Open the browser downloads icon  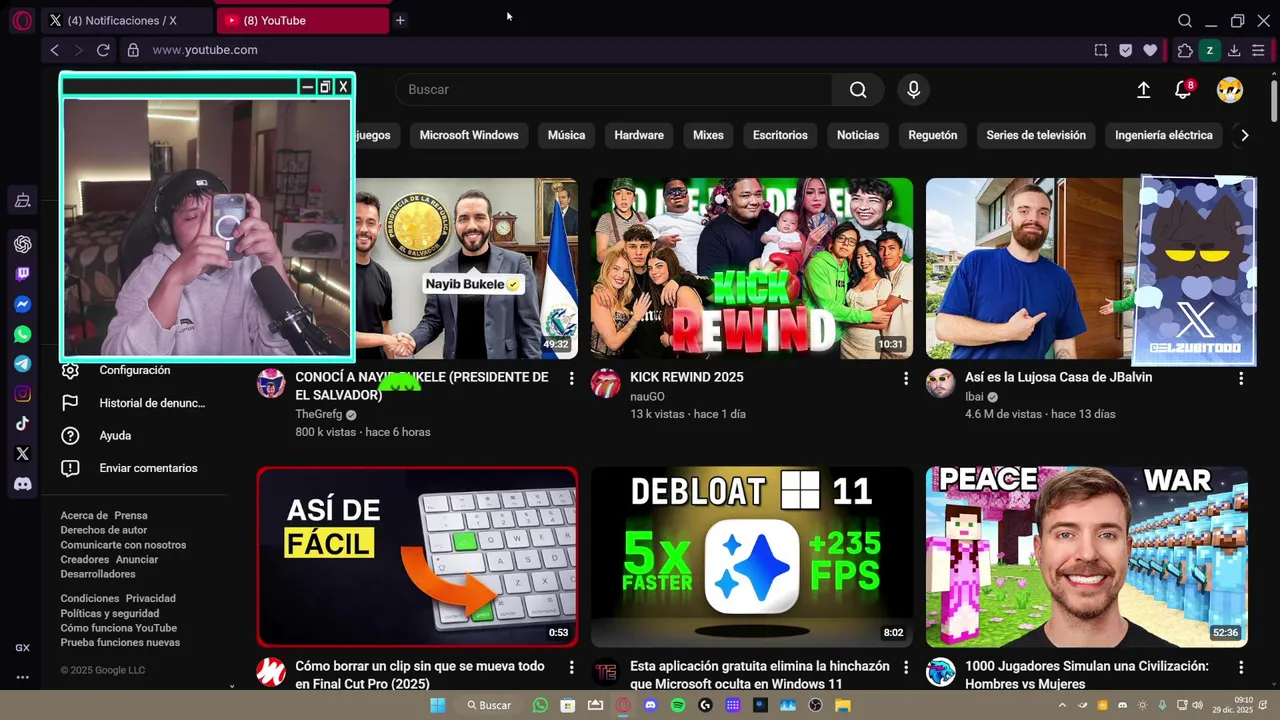pyautogui.click(x=1234, y=50)
